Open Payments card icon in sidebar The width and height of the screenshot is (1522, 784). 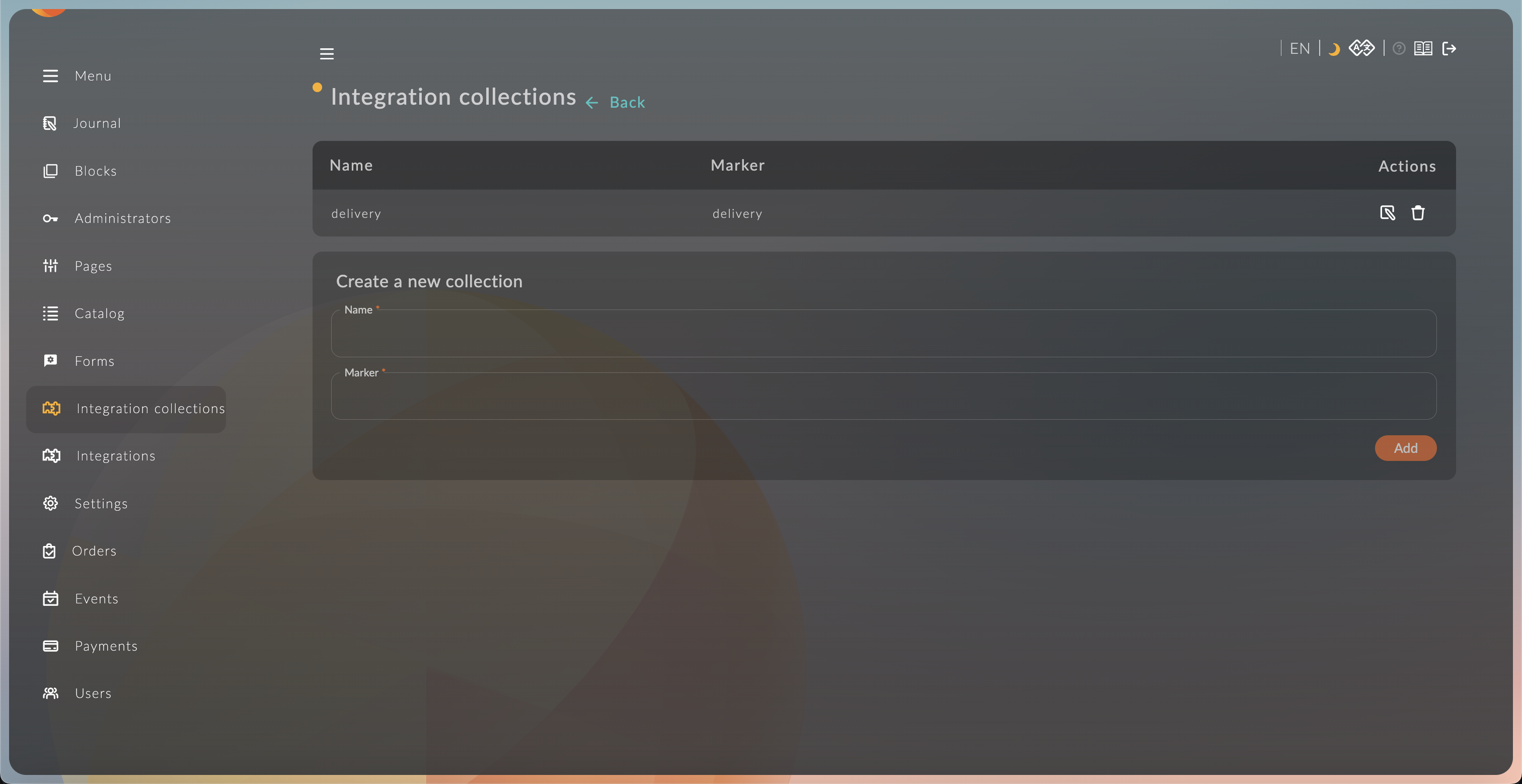[51, 646]
